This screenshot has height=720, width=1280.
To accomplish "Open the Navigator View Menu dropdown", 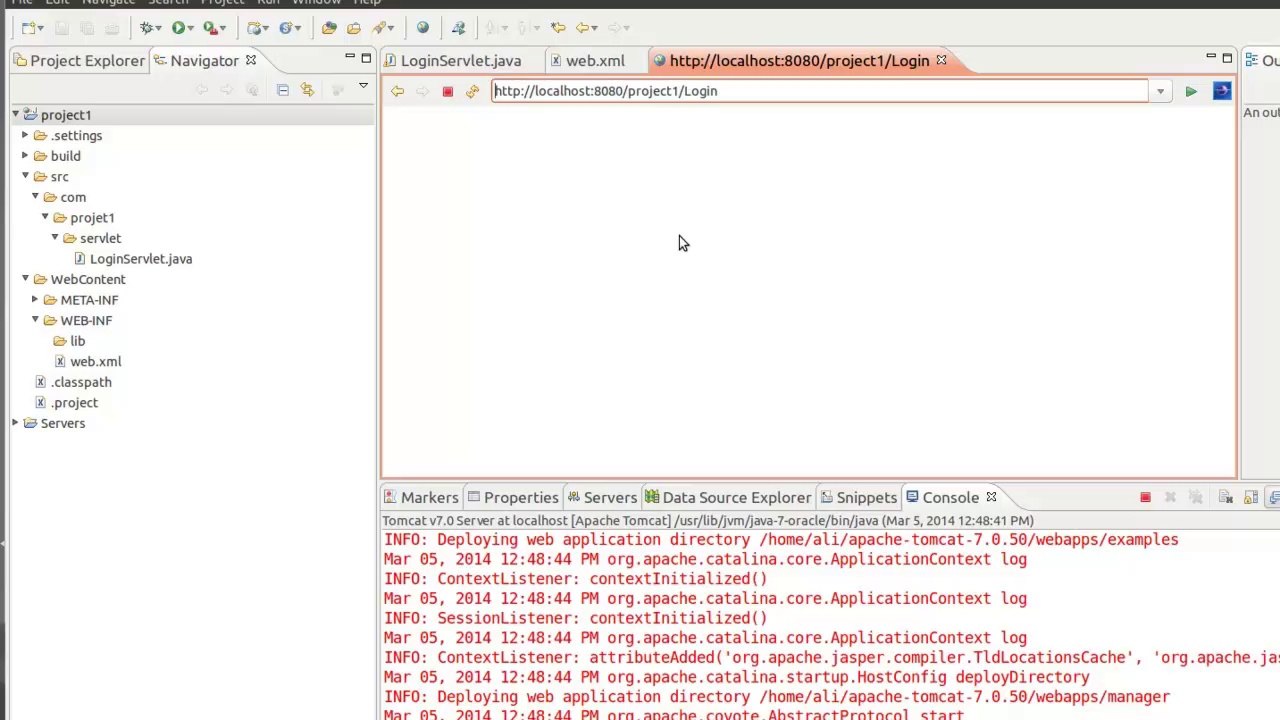I will [363, 88].
